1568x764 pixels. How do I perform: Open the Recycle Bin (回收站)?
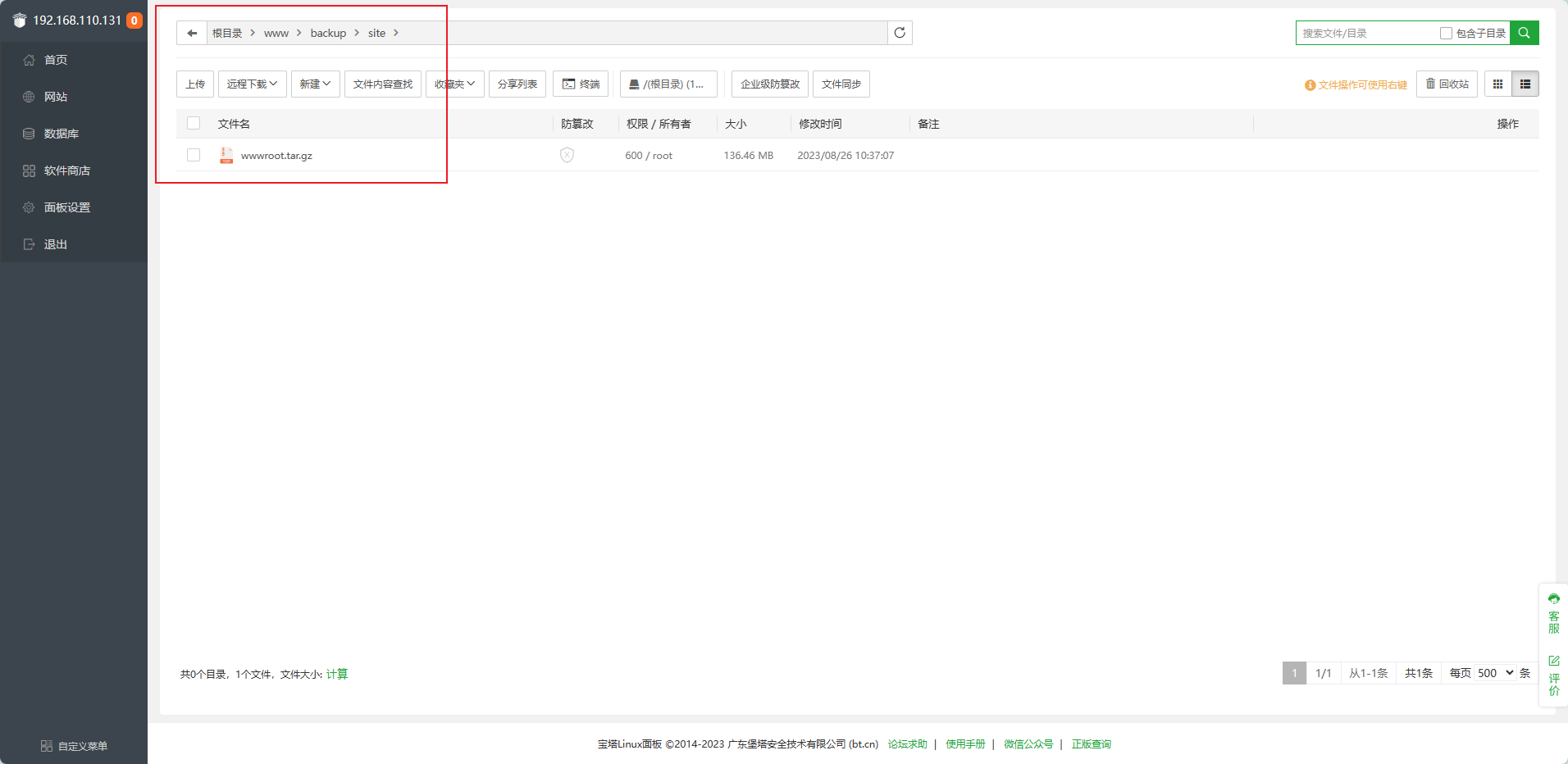coord(1447,84)
